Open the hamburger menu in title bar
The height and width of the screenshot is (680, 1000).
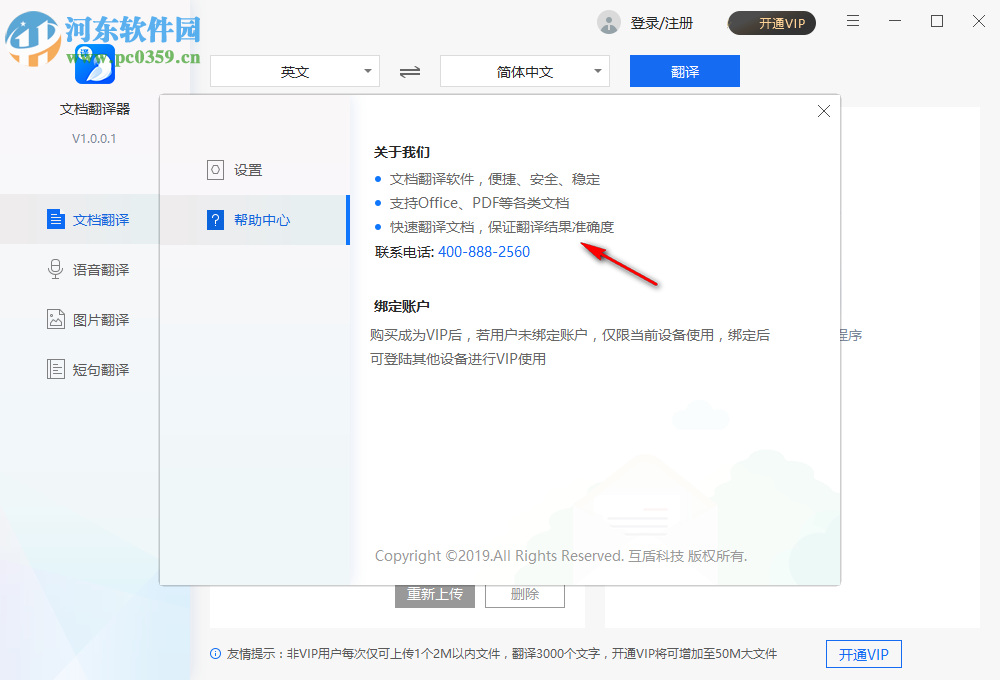[852, 20]
